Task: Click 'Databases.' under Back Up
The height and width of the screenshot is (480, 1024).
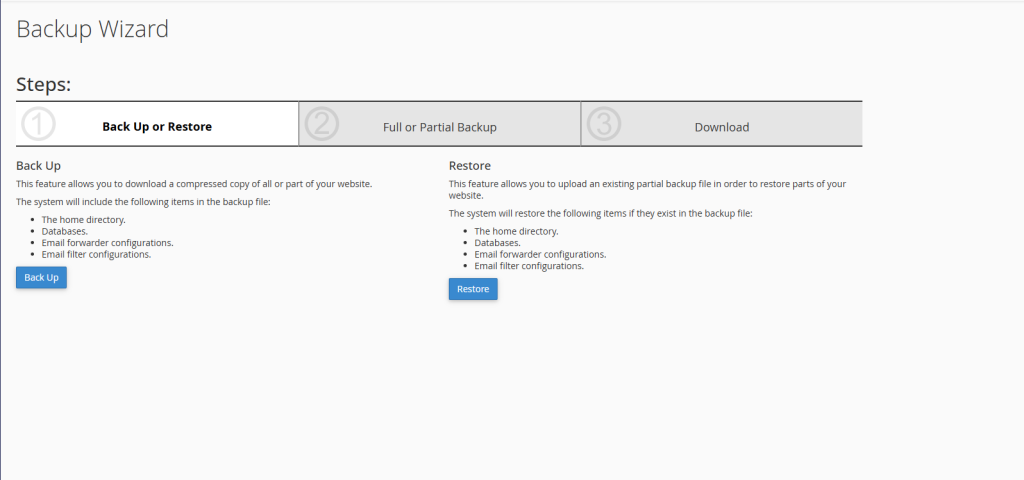Action: (65, 231)
